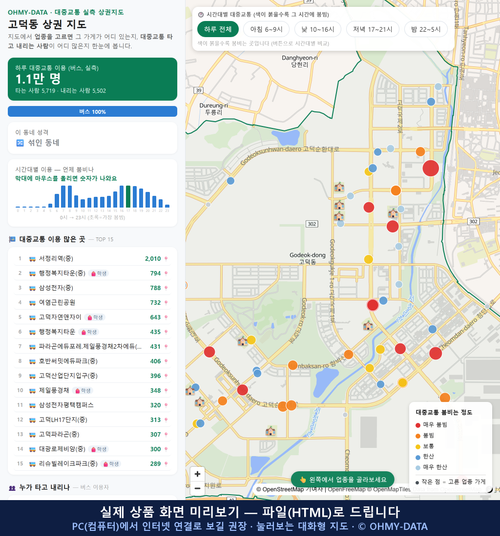
Task: Click the bus icon beside 제일풍경채
Action: coord(32,391)
